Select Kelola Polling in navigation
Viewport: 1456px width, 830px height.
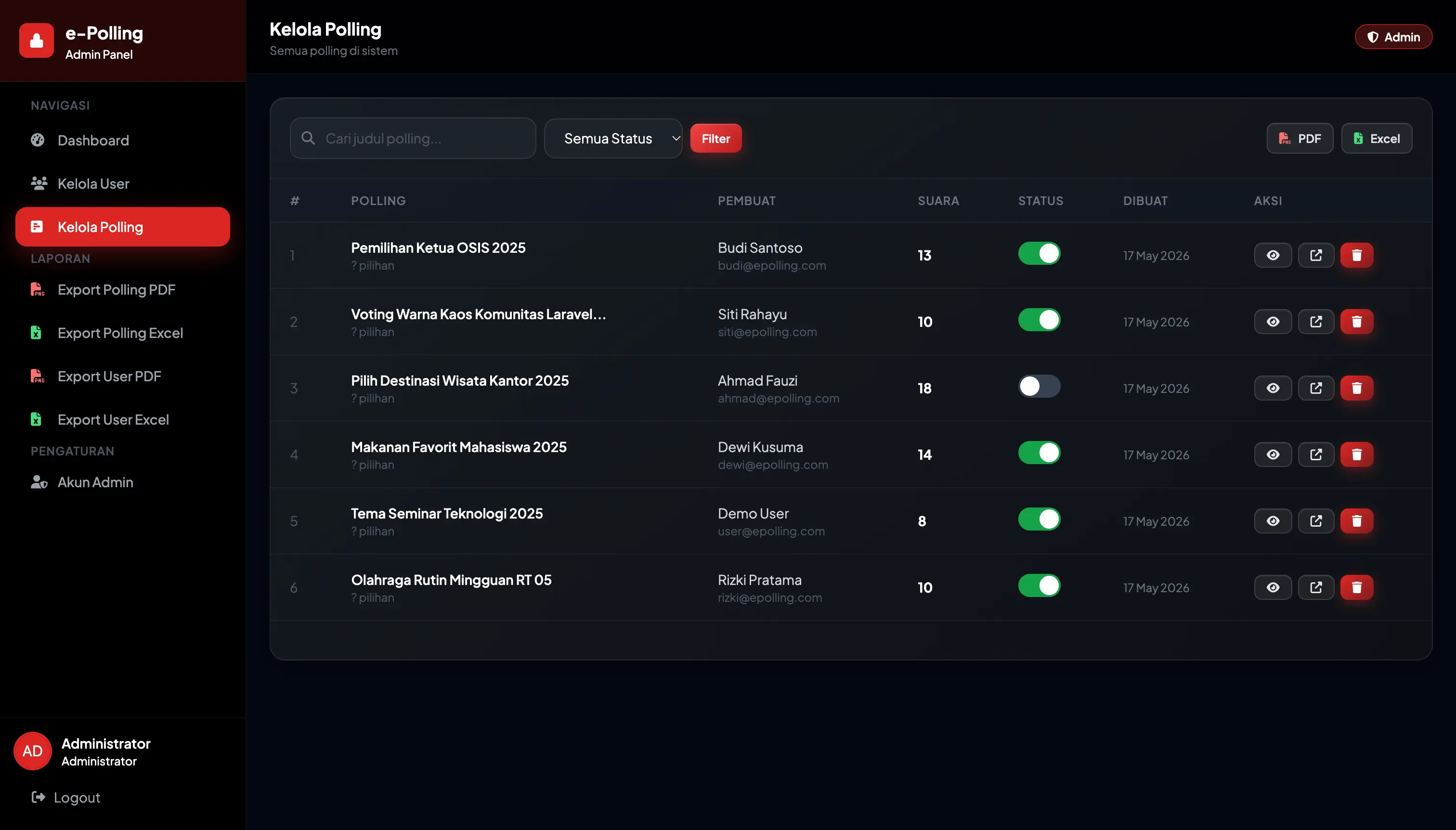[123, 227]
